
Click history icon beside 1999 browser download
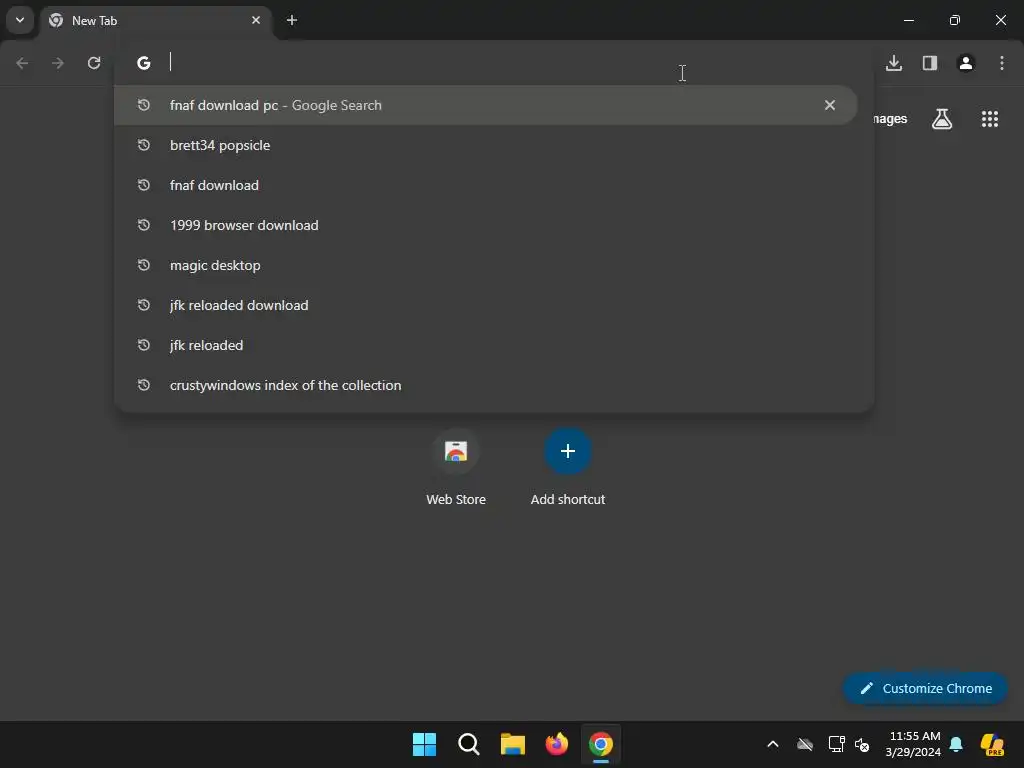tap(144, 225)
